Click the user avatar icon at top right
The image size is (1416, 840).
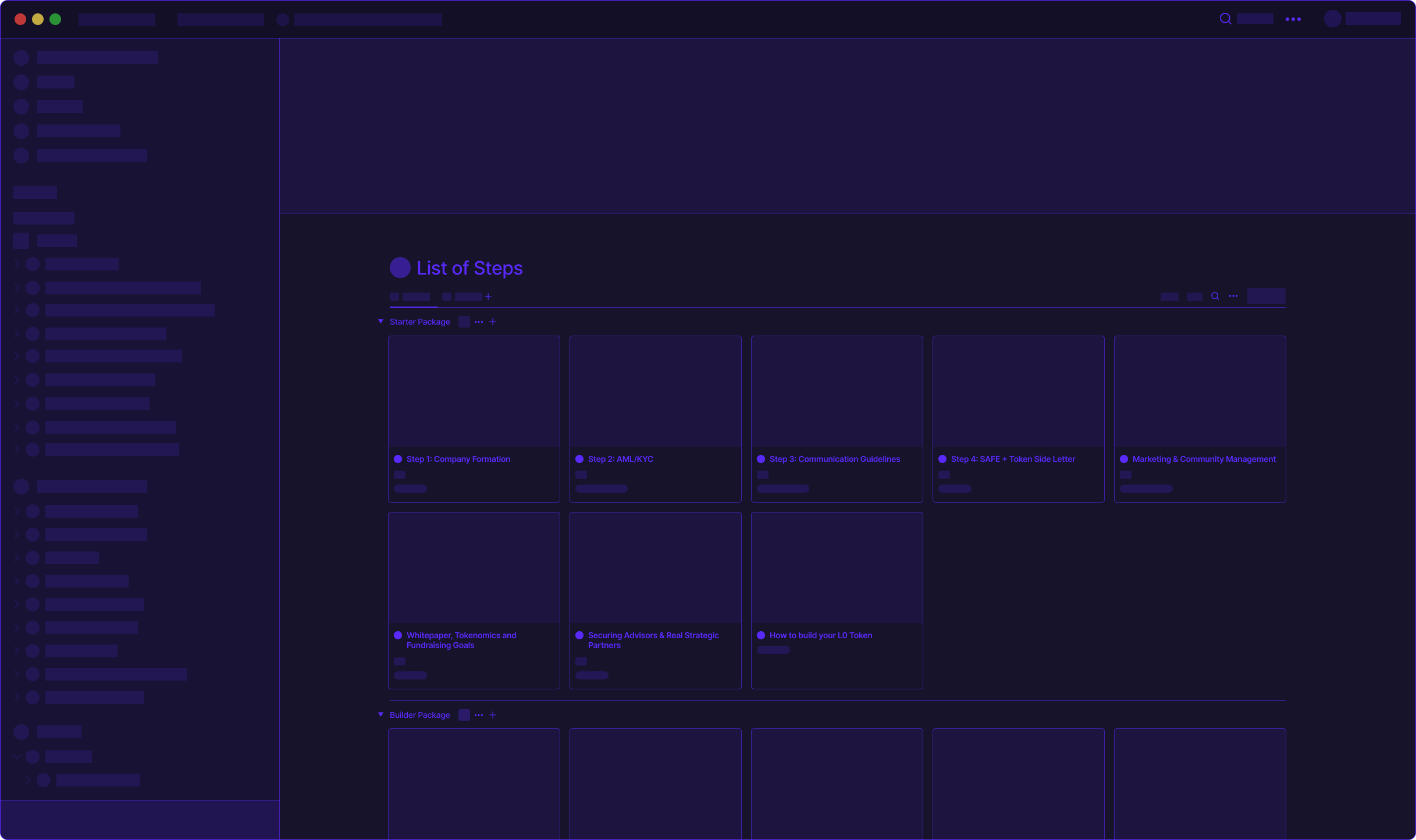pos(1332,19)
